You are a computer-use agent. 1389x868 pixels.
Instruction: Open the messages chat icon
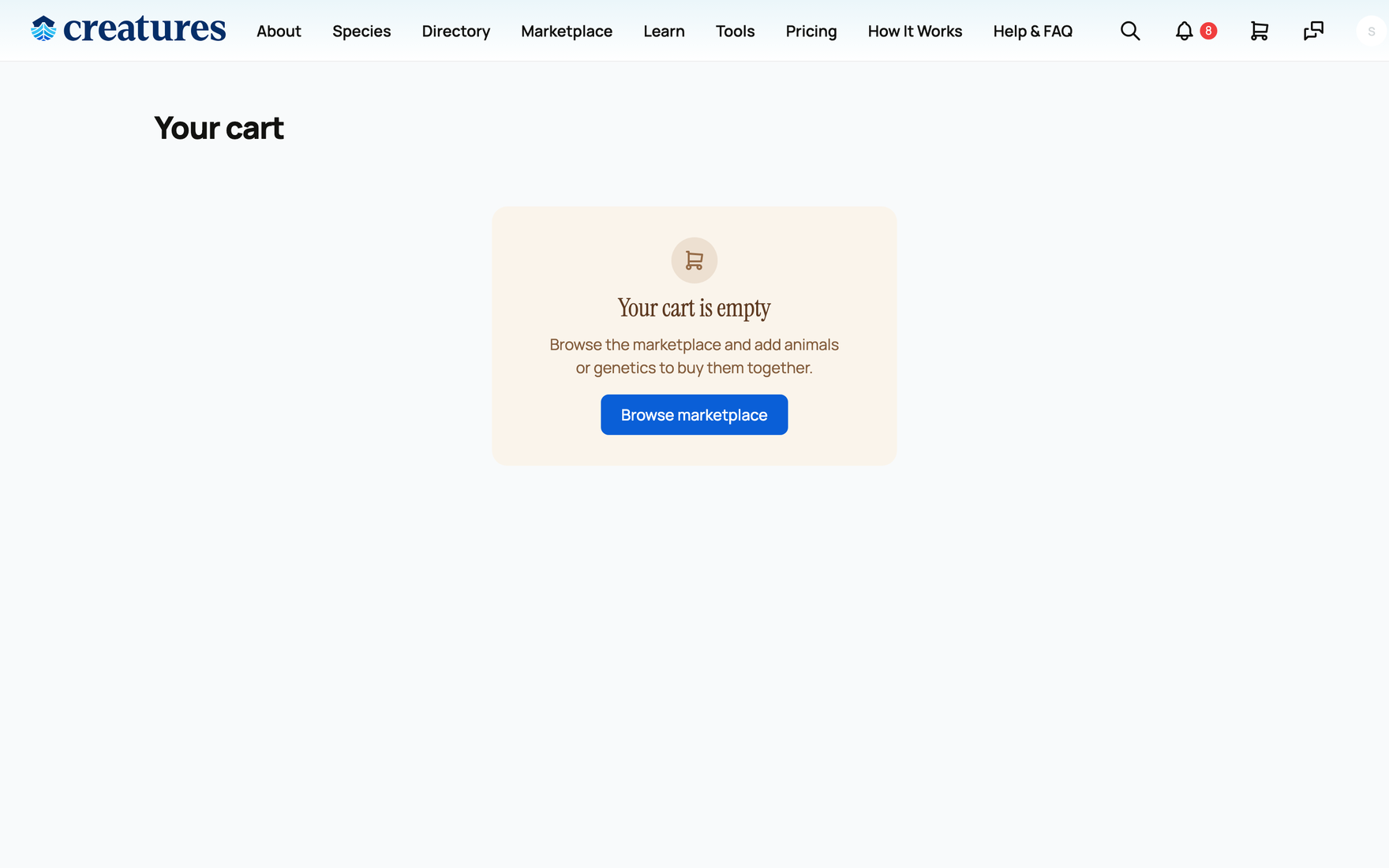(x=1313, y=31)
